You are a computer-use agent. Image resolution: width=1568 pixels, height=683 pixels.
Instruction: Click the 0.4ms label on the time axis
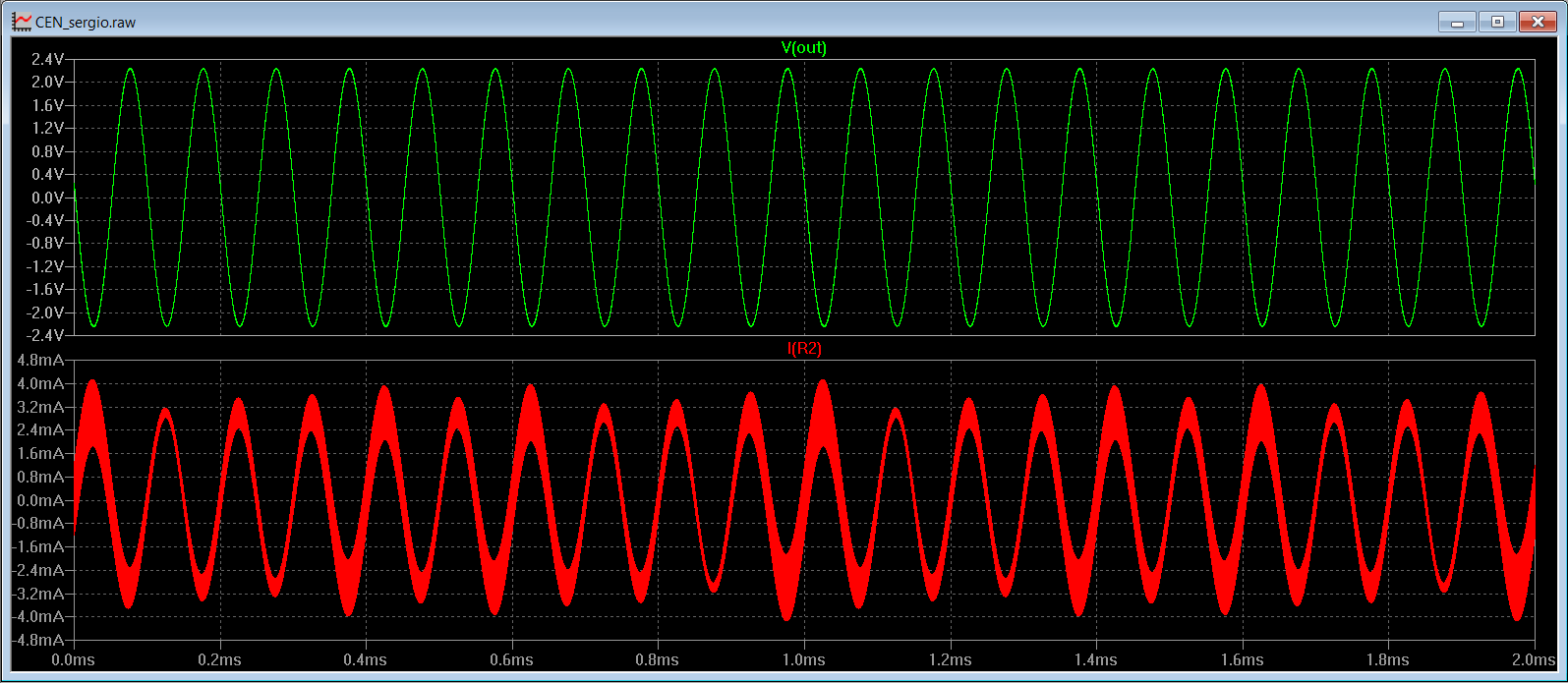click(x=366, y=660)
